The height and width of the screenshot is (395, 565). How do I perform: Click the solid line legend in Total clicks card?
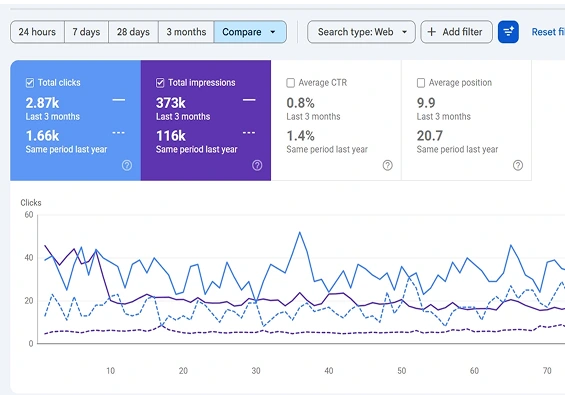(119, 100)
